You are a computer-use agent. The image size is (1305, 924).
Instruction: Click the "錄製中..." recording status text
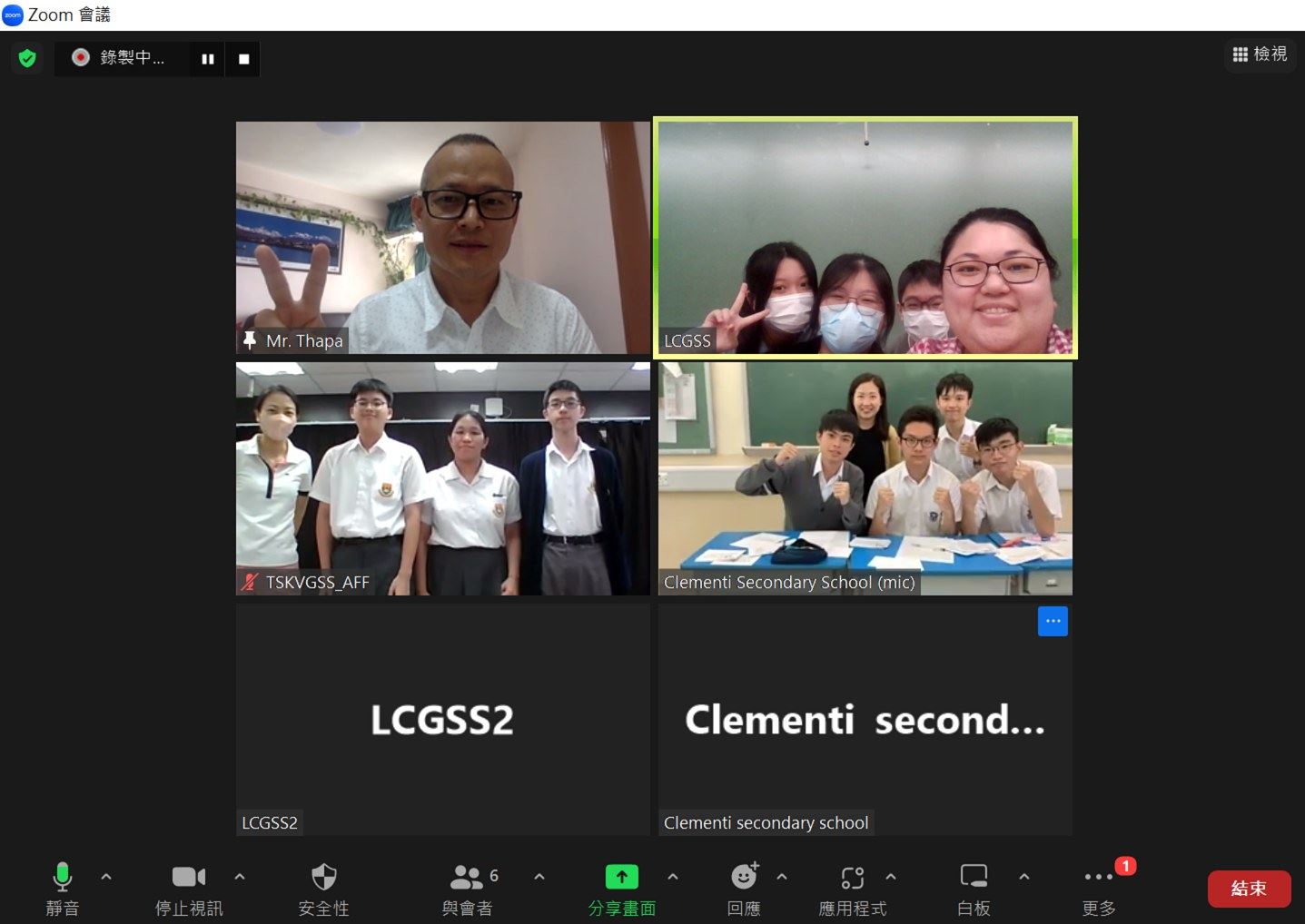point(133,57)
